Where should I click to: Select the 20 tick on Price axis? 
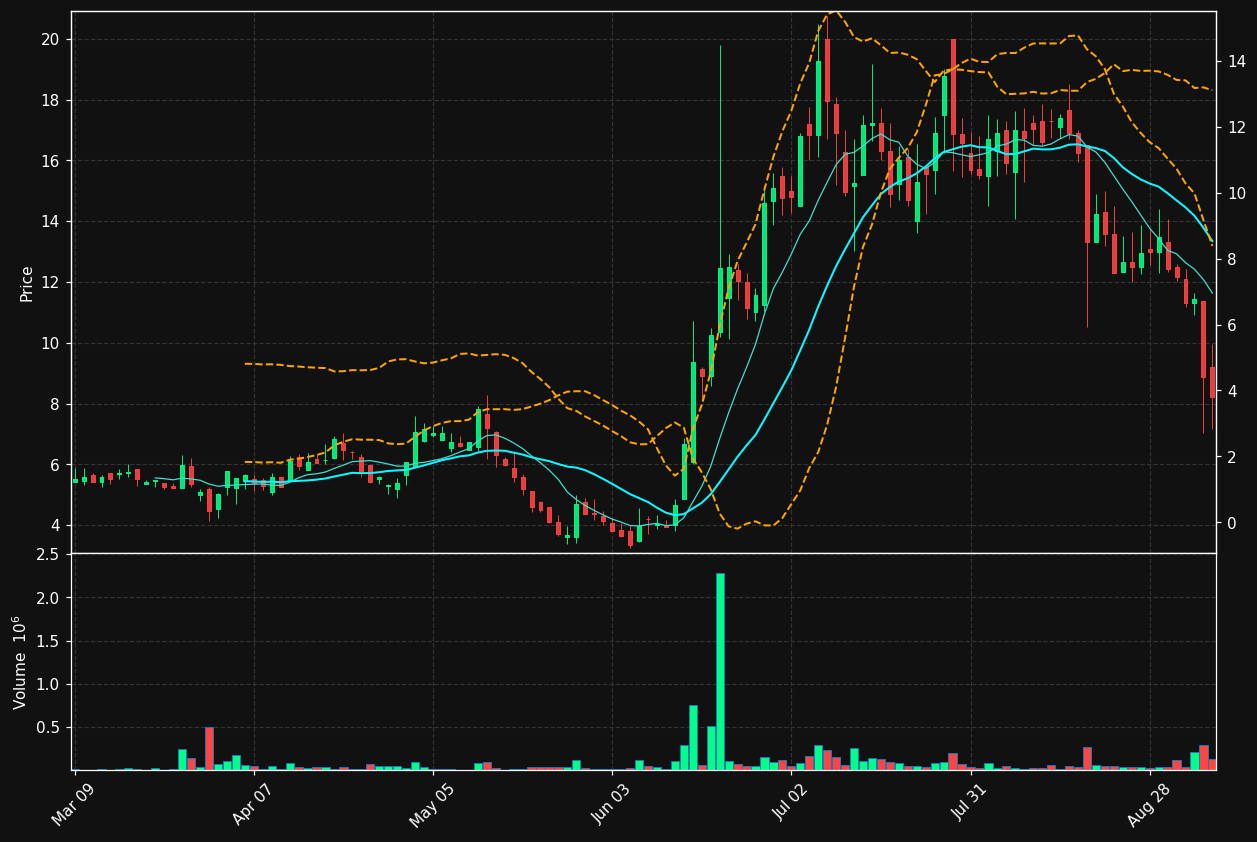coord(50,39)
